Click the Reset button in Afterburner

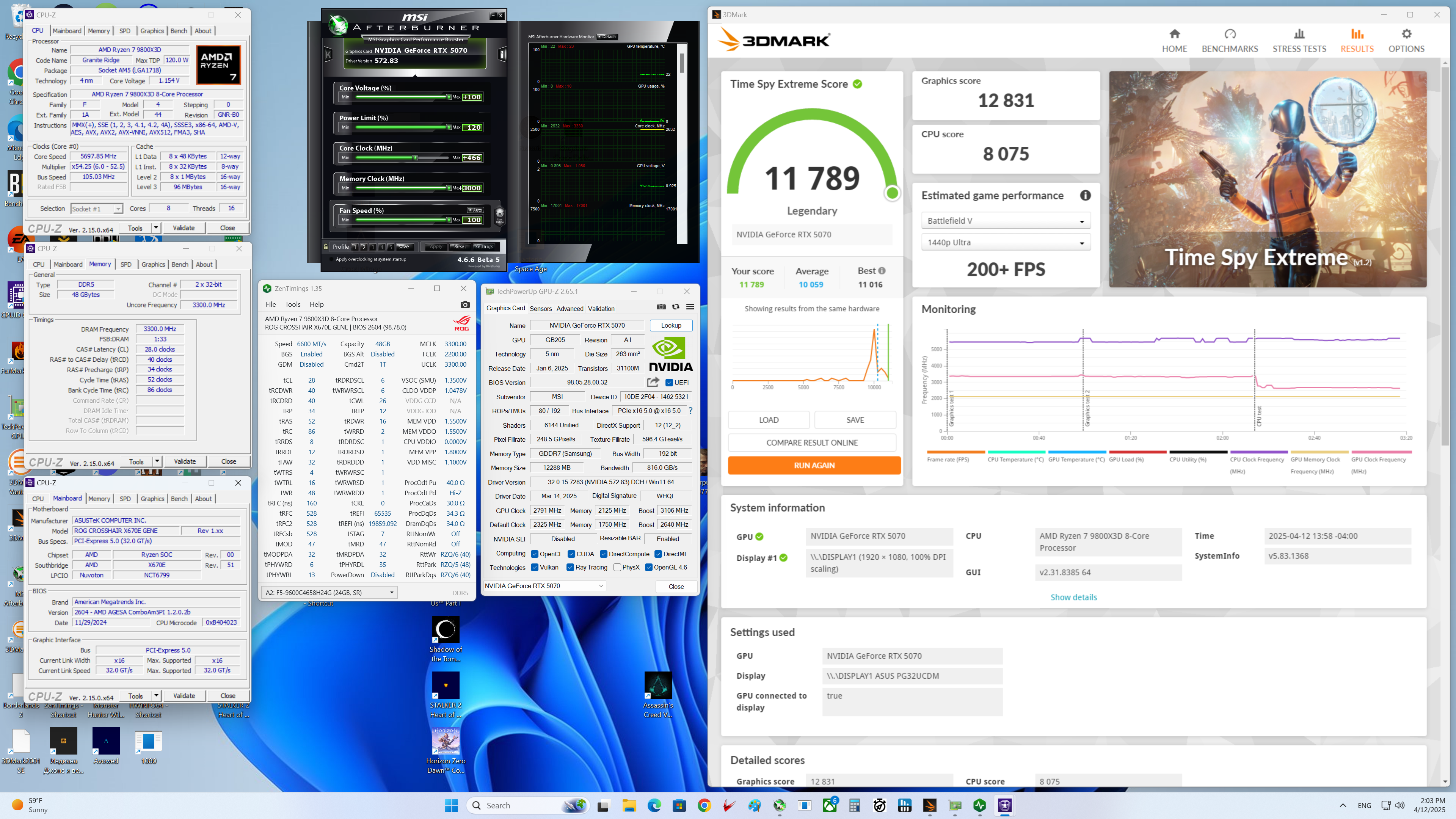(x=460, y=246)
